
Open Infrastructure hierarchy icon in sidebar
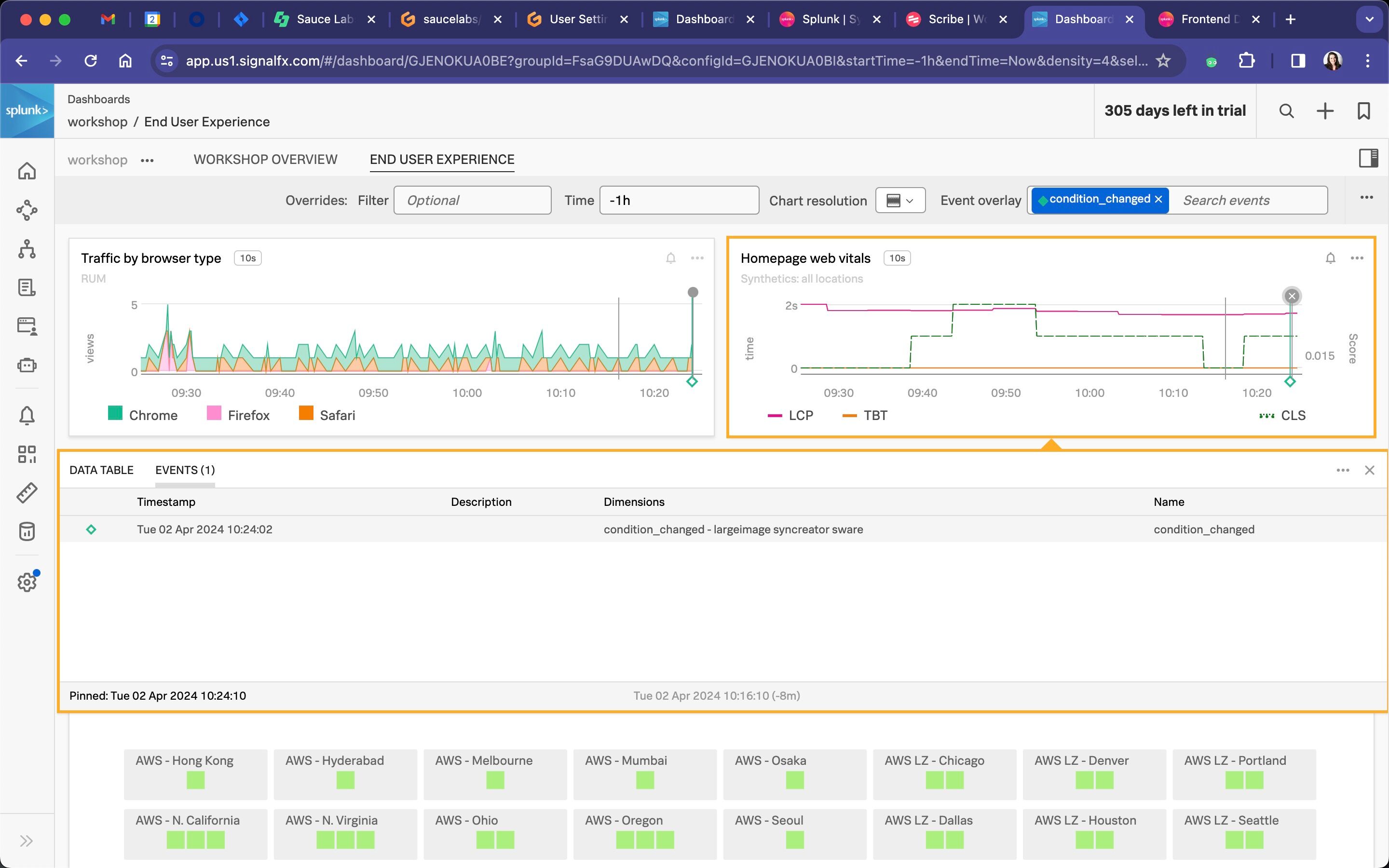click(27, 249)
